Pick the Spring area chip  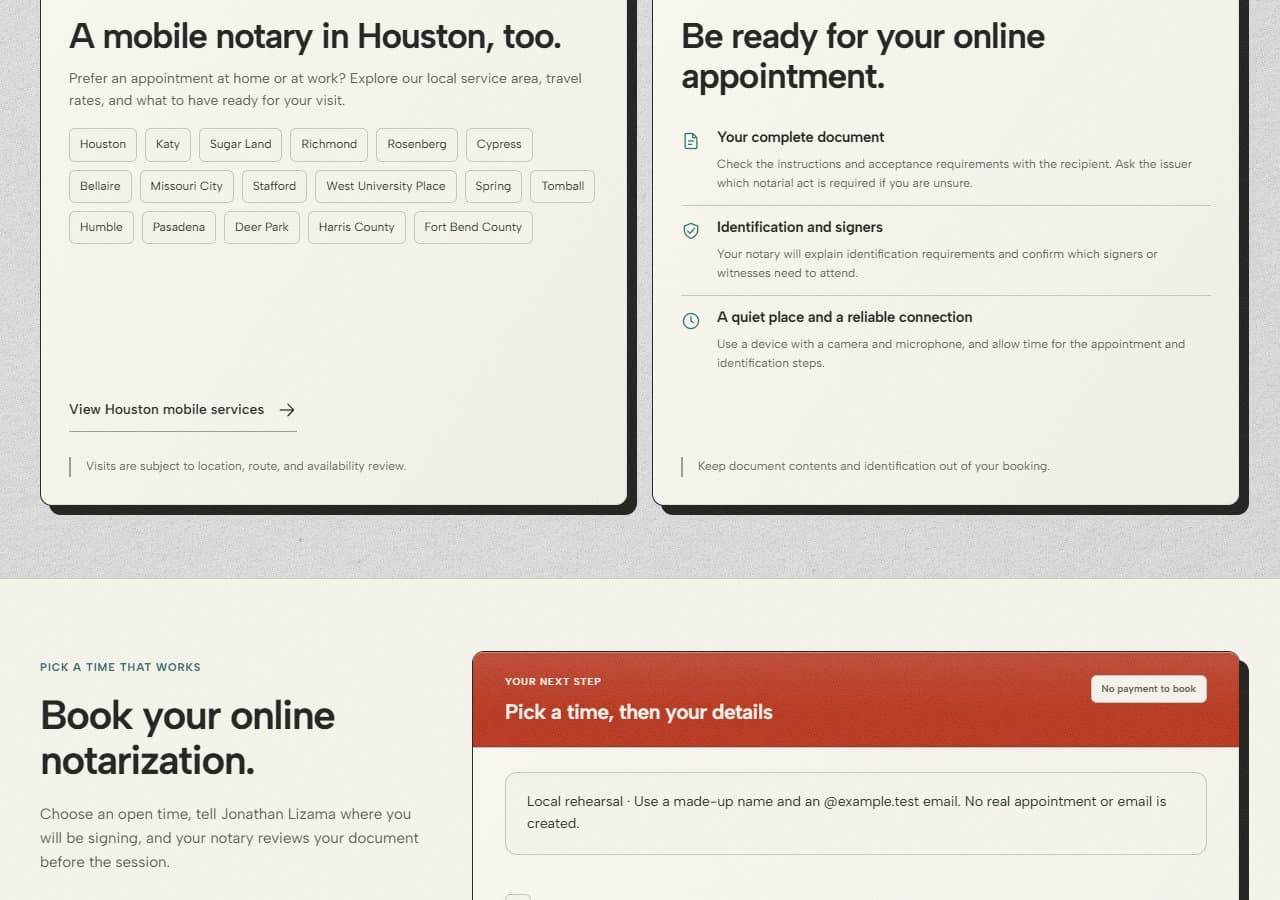coord(493,186)
